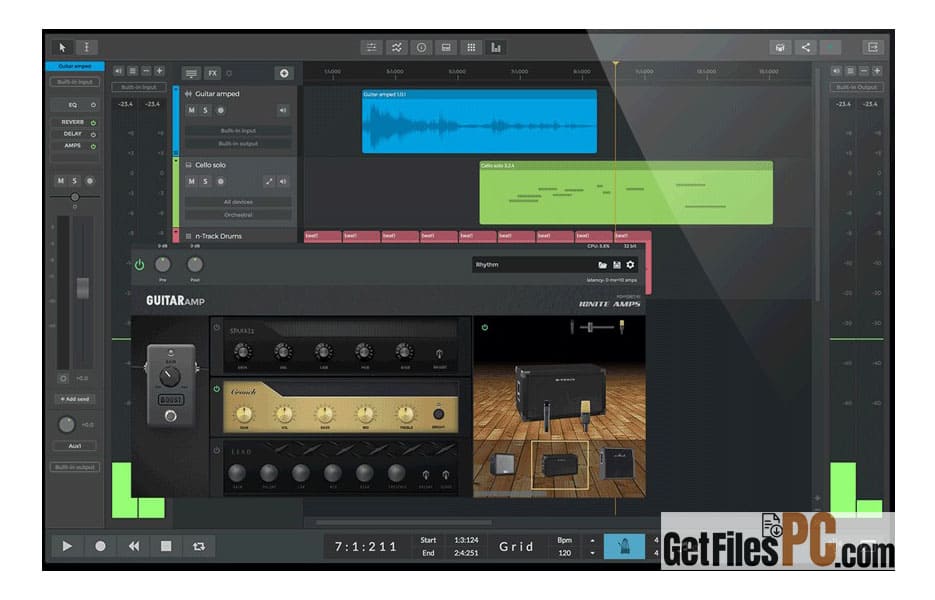Open the on-screen keyboard panel icon
Screen dimensions: 935x600
click(446, 48)
